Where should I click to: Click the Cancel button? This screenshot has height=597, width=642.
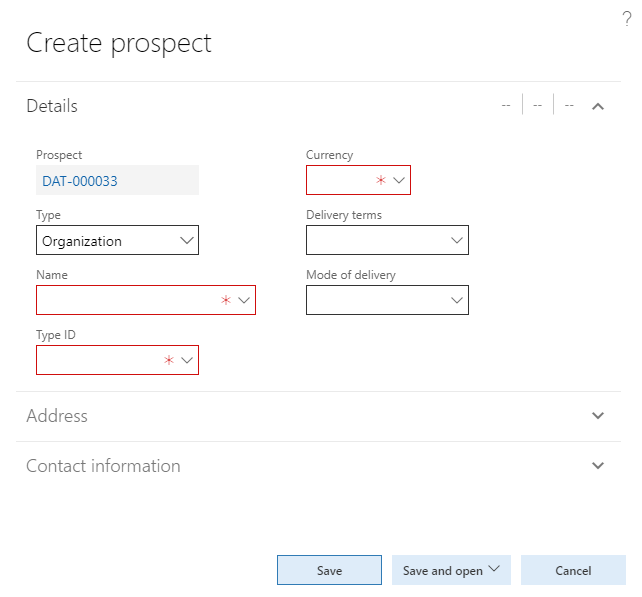[573, 570]
